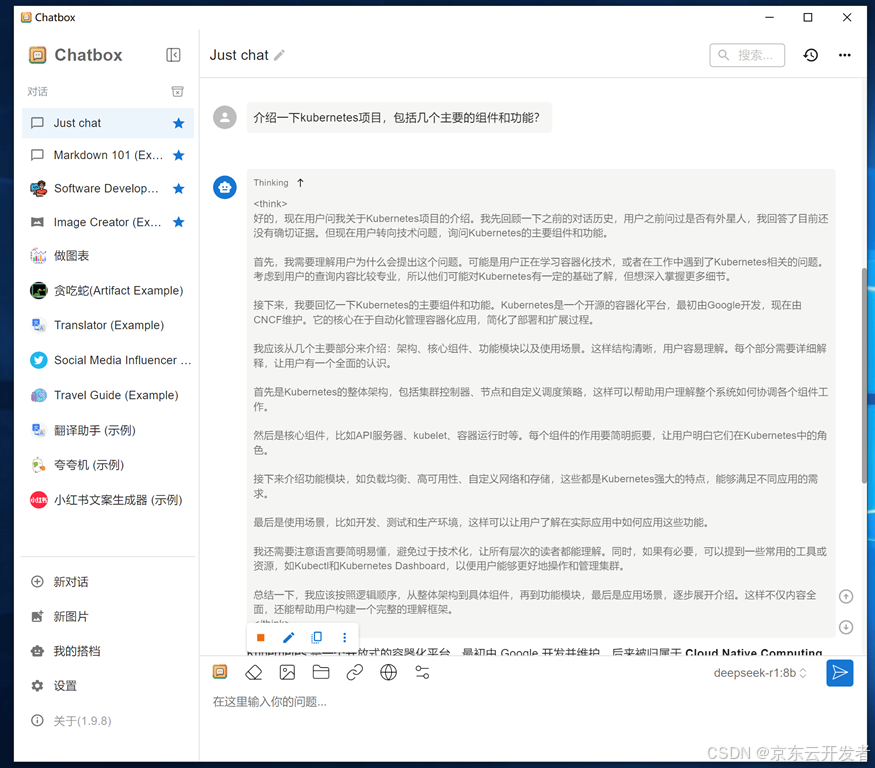Click the archive/clear conversations icon
This screenshot has width=875, height=768.
tap(177, 92)
